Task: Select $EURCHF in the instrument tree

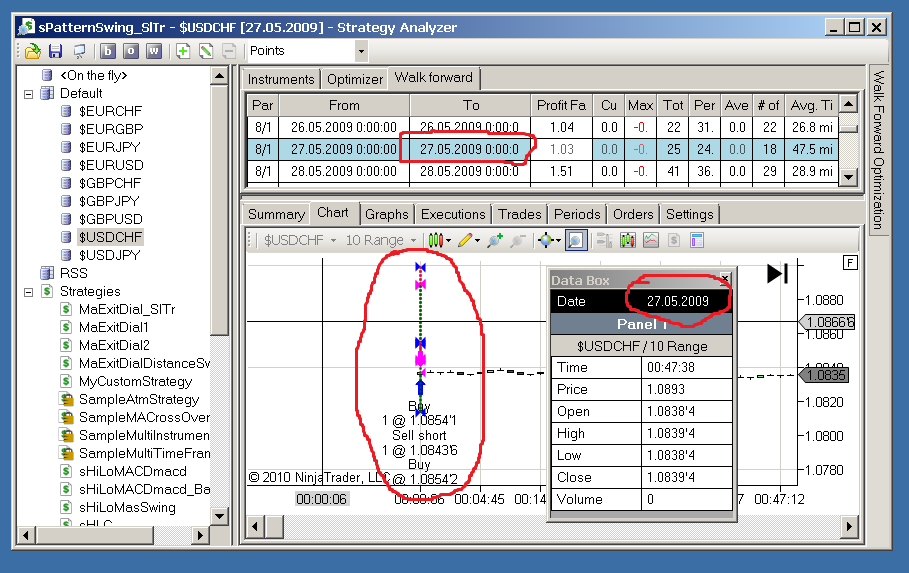Action: [110, 111]
